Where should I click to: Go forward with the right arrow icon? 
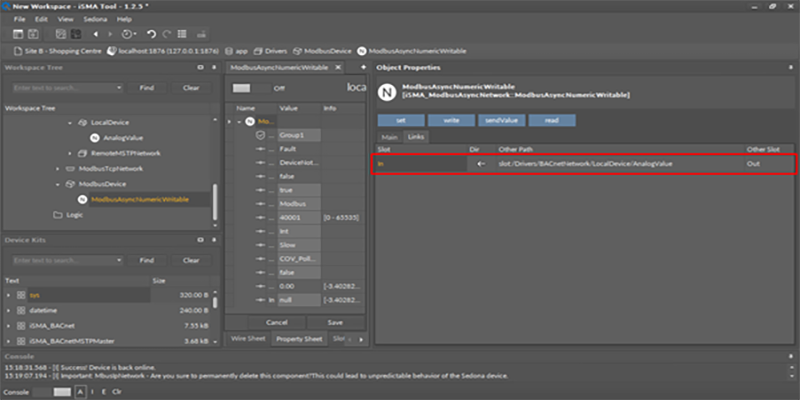pyautogui.click(x=110, y=34)
